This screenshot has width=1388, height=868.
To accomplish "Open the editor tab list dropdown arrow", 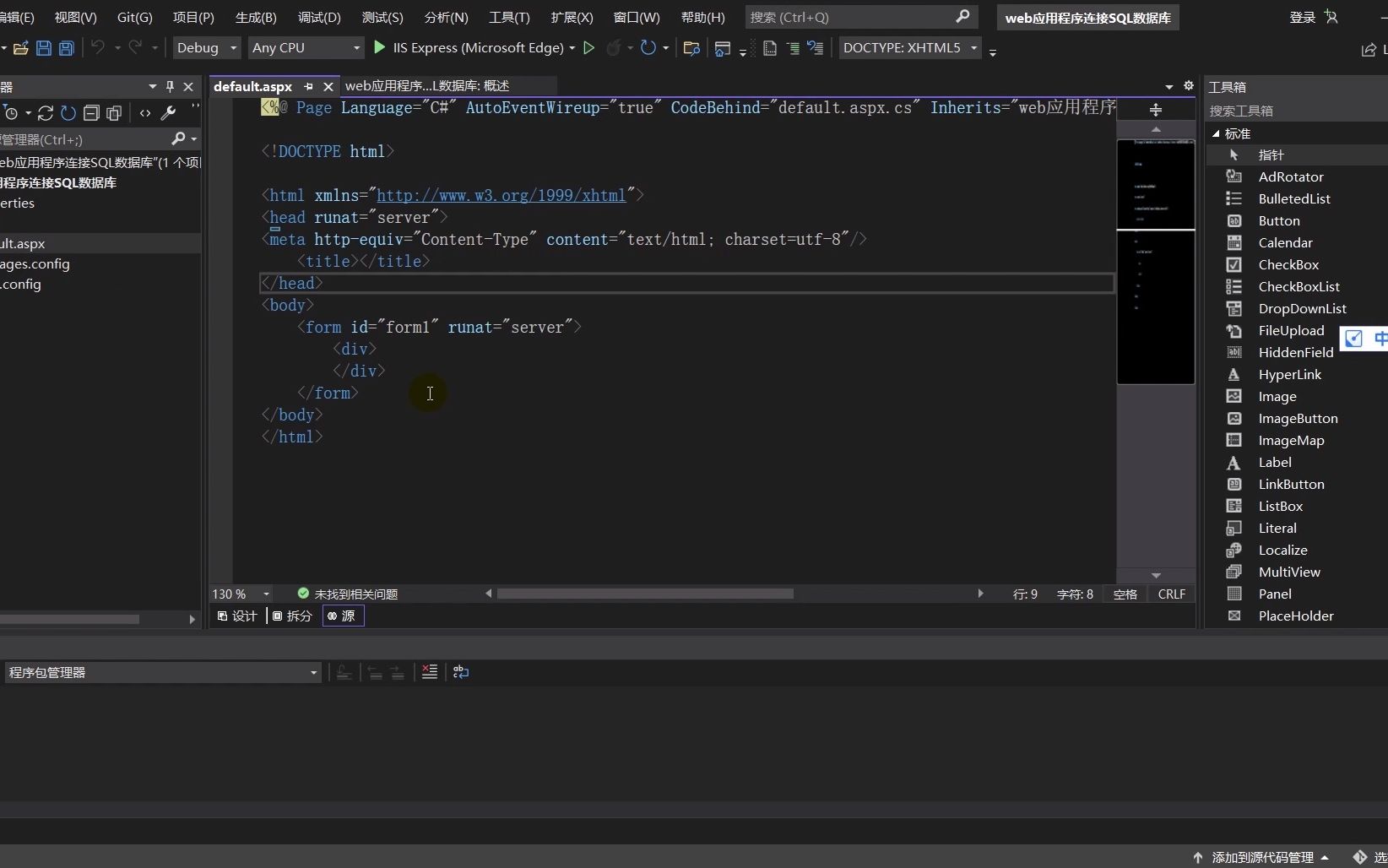I will pos(1169,86).
